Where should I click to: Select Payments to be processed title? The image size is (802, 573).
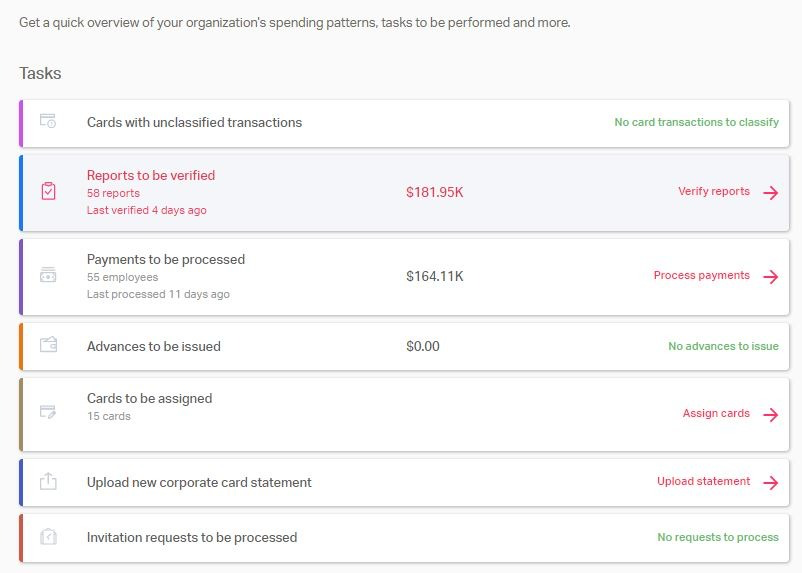[166, 259]
